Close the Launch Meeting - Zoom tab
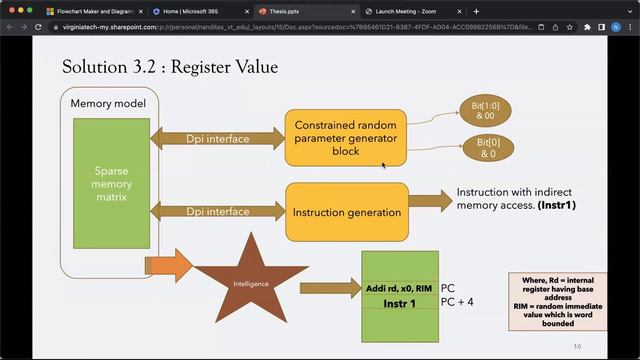Screen dimensions: 640x360 pyautogui.click(x=459, y=11)
